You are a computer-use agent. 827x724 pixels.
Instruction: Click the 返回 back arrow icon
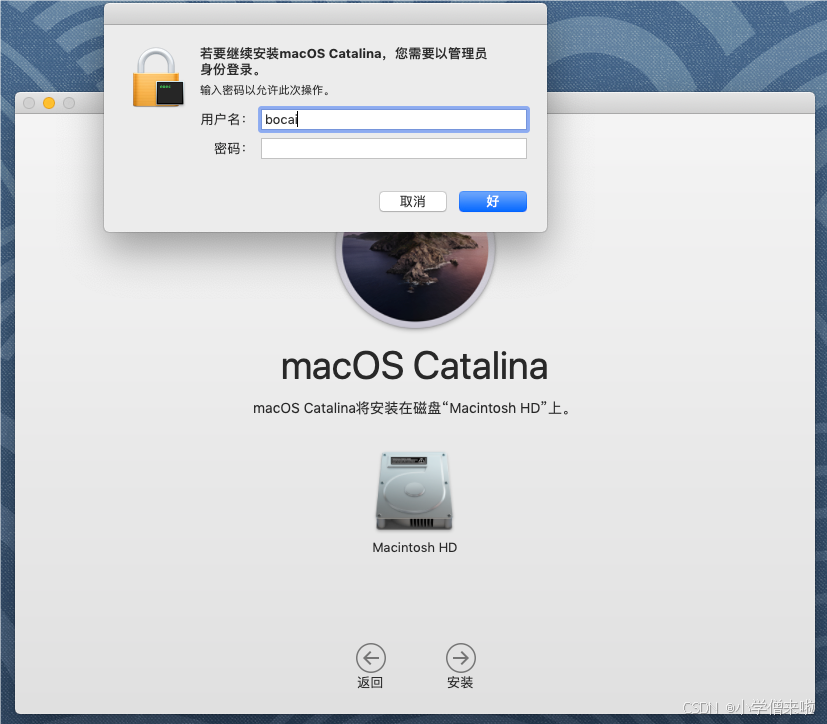(371, 658)
